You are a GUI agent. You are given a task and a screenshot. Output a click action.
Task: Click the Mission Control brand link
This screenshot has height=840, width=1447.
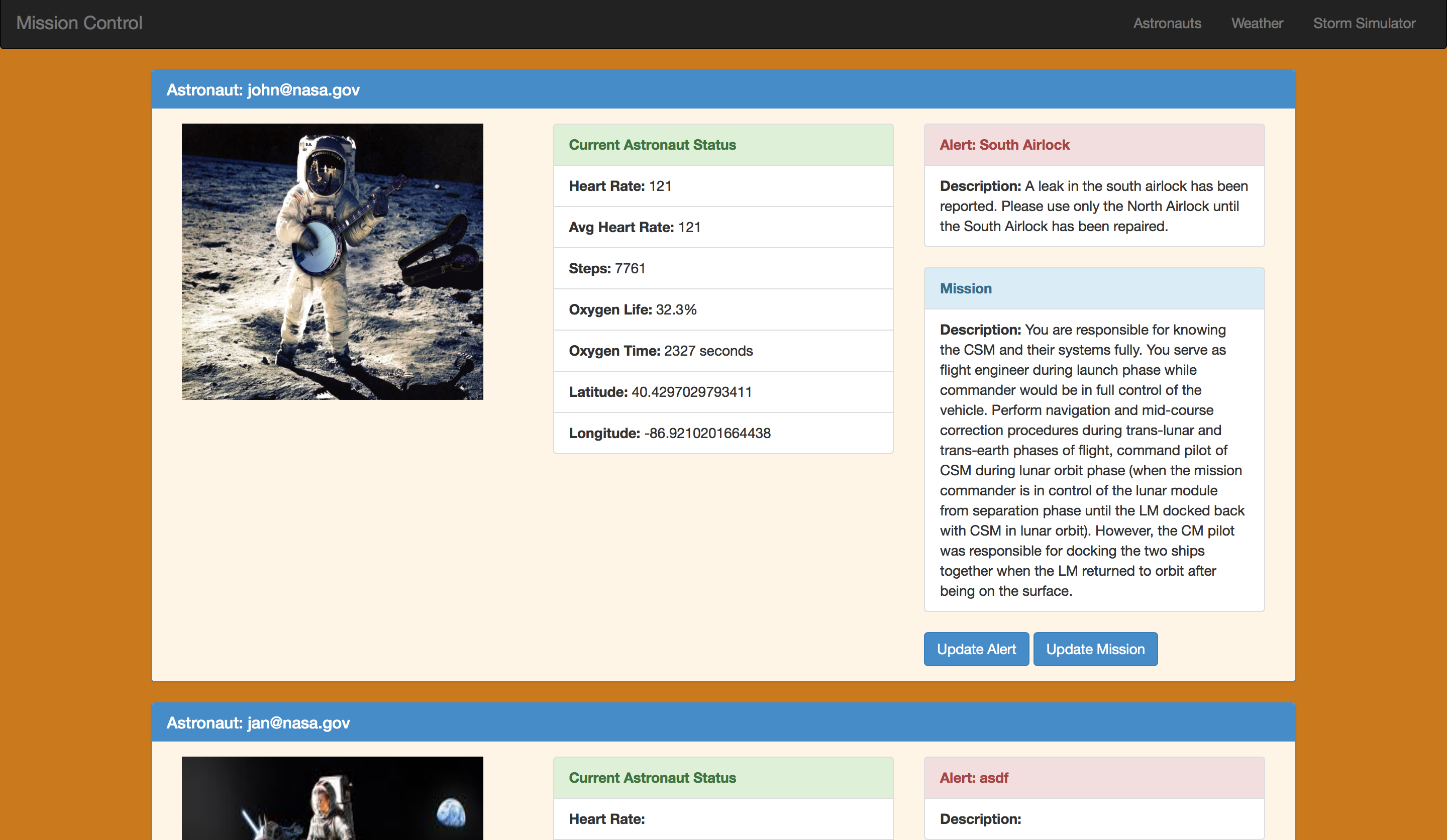(x=79, y=23)
